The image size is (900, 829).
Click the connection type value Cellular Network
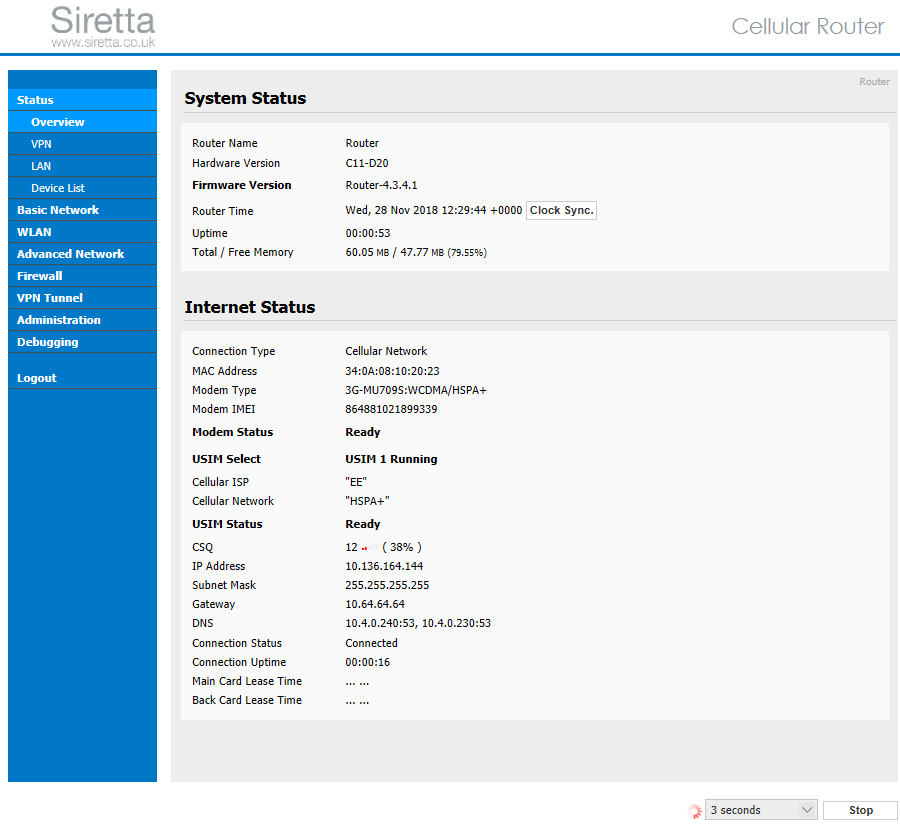386,351
